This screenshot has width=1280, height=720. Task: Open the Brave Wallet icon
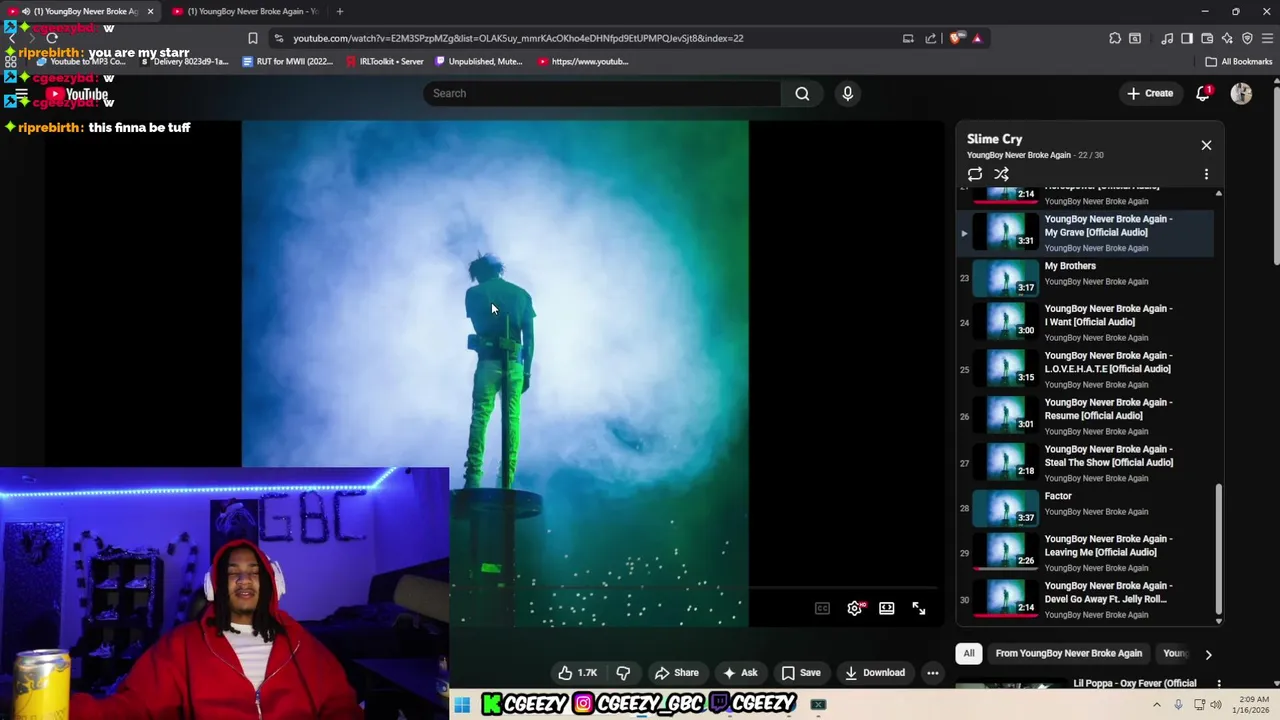click(1207, 38)
